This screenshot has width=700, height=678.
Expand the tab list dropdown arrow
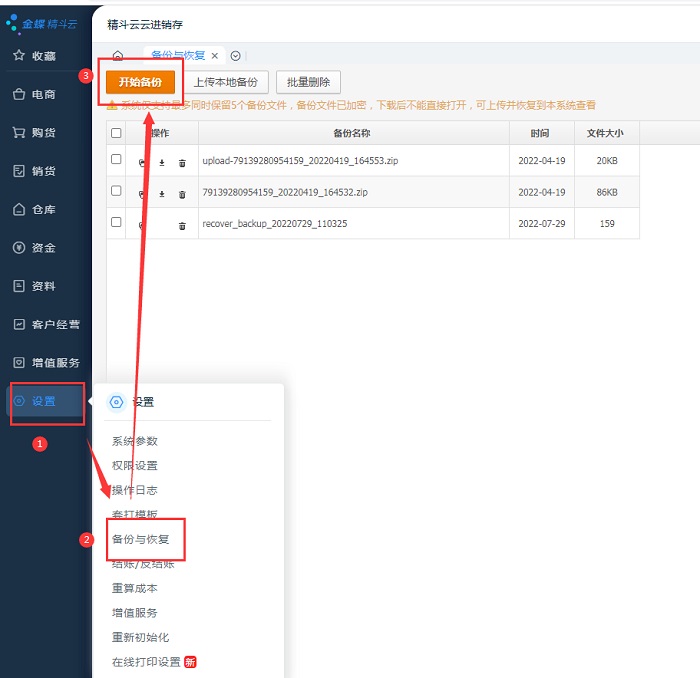tap(236, 56)
